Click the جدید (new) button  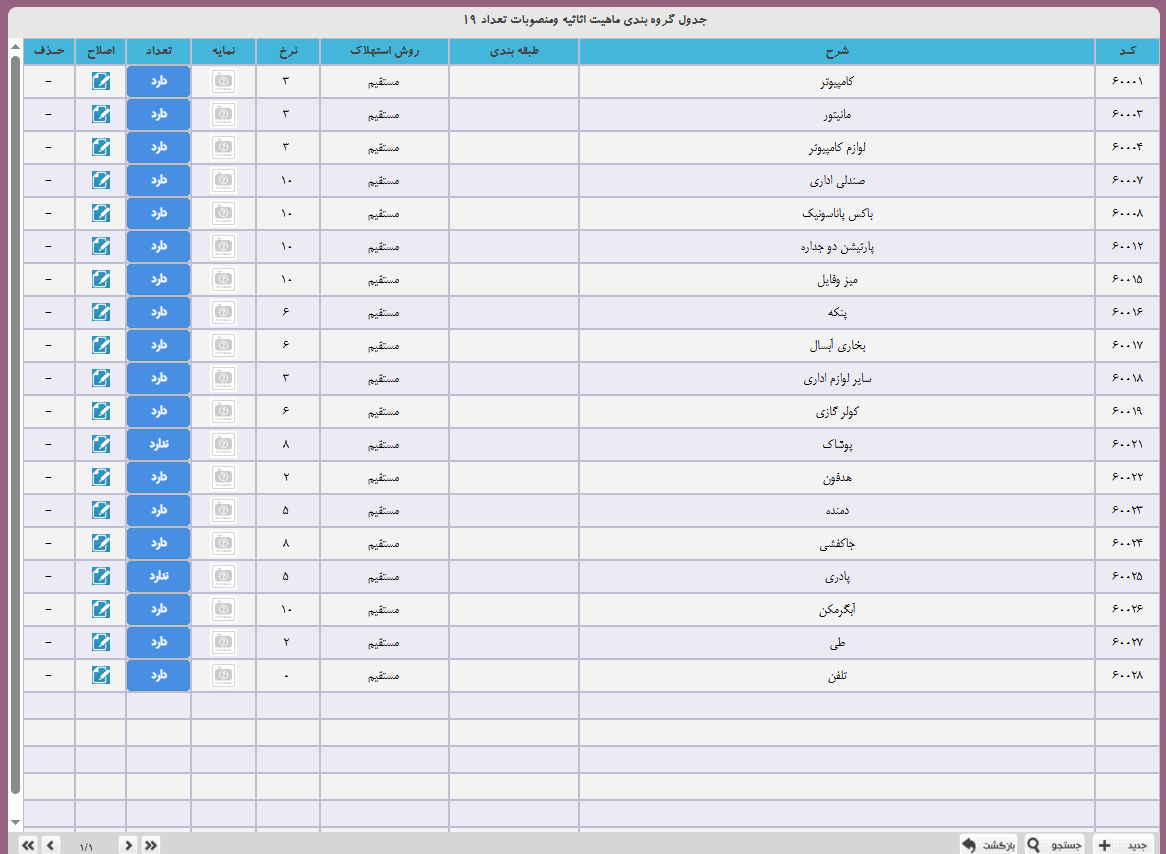click(1126, 845)
